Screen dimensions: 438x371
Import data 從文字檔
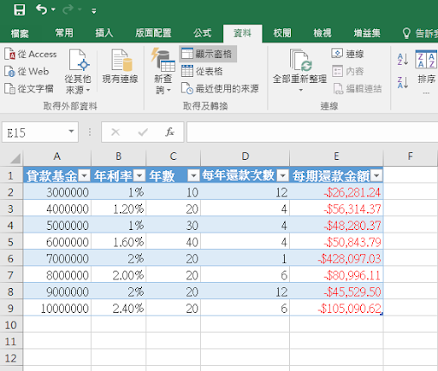pyautogui.click(x=29, y=89)
